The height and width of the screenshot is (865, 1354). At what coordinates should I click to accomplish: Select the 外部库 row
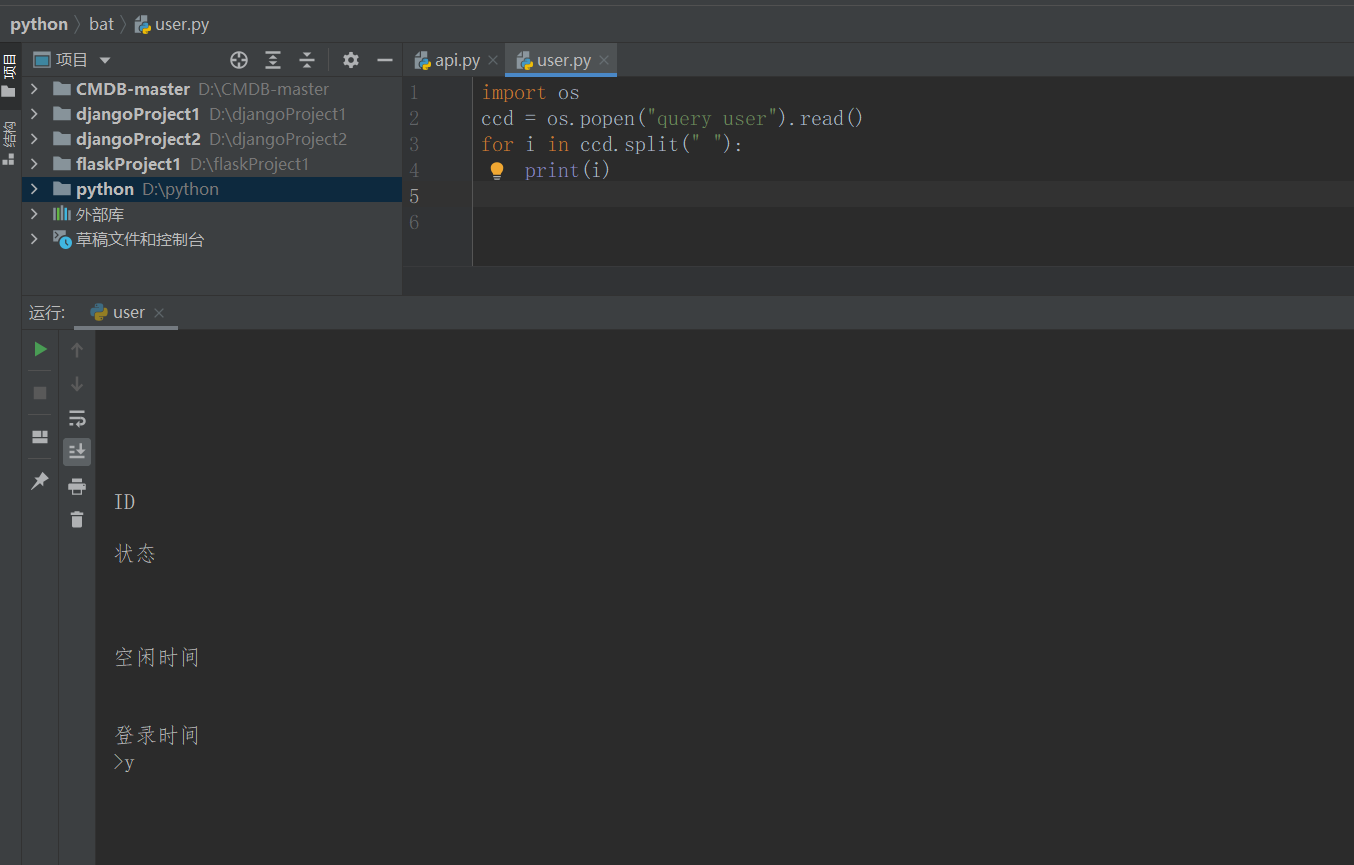[x=212, y=214]
